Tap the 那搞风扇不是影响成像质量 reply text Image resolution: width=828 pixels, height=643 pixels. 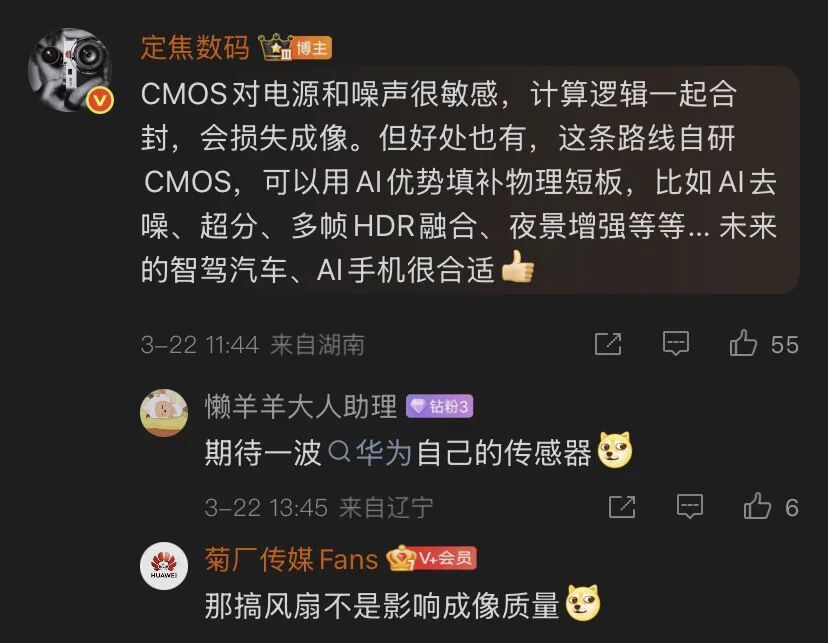pos(382,605)
